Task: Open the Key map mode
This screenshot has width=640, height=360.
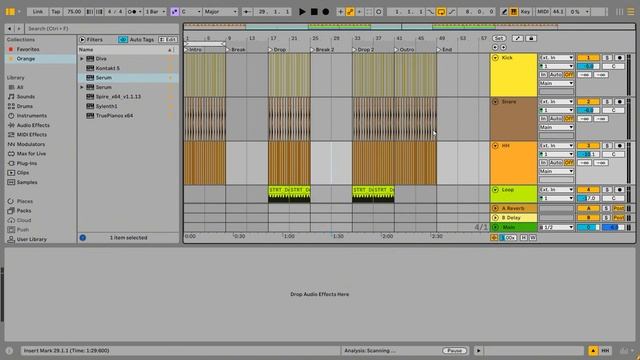Action: click(x=525, y=12)
